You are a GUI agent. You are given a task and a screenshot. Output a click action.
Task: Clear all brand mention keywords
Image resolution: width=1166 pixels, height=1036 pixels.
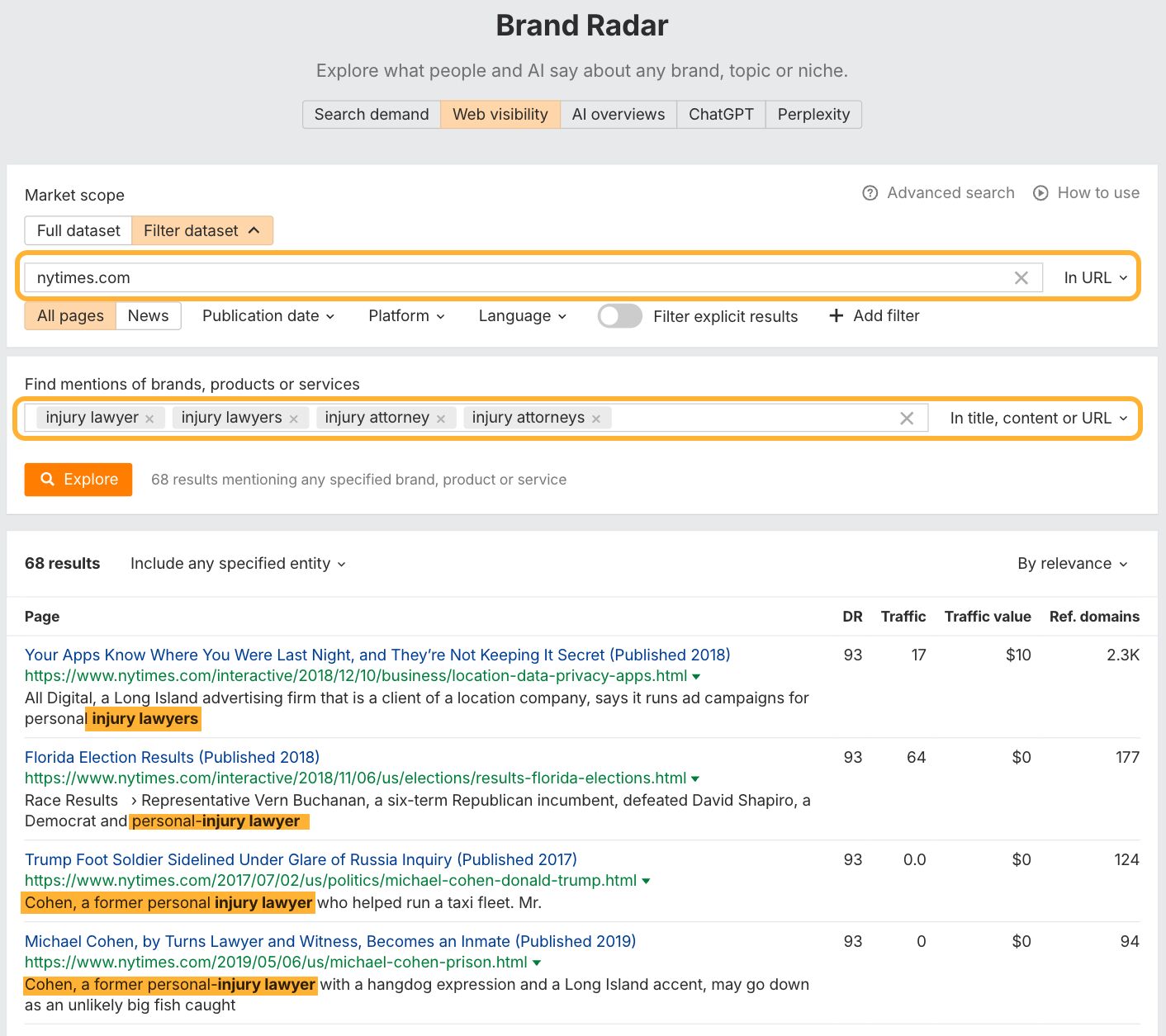pos(906,419)
